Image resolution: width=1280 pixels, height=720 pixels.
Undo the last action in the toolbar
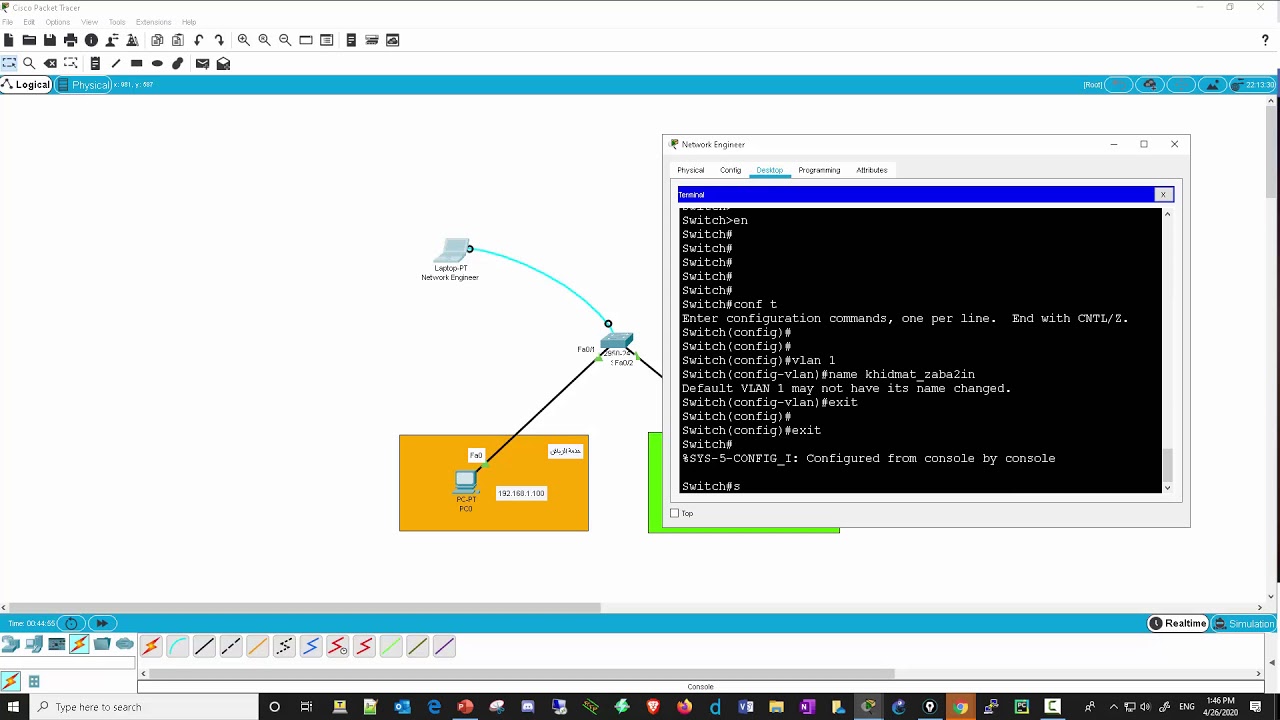[x=198, y=40]
